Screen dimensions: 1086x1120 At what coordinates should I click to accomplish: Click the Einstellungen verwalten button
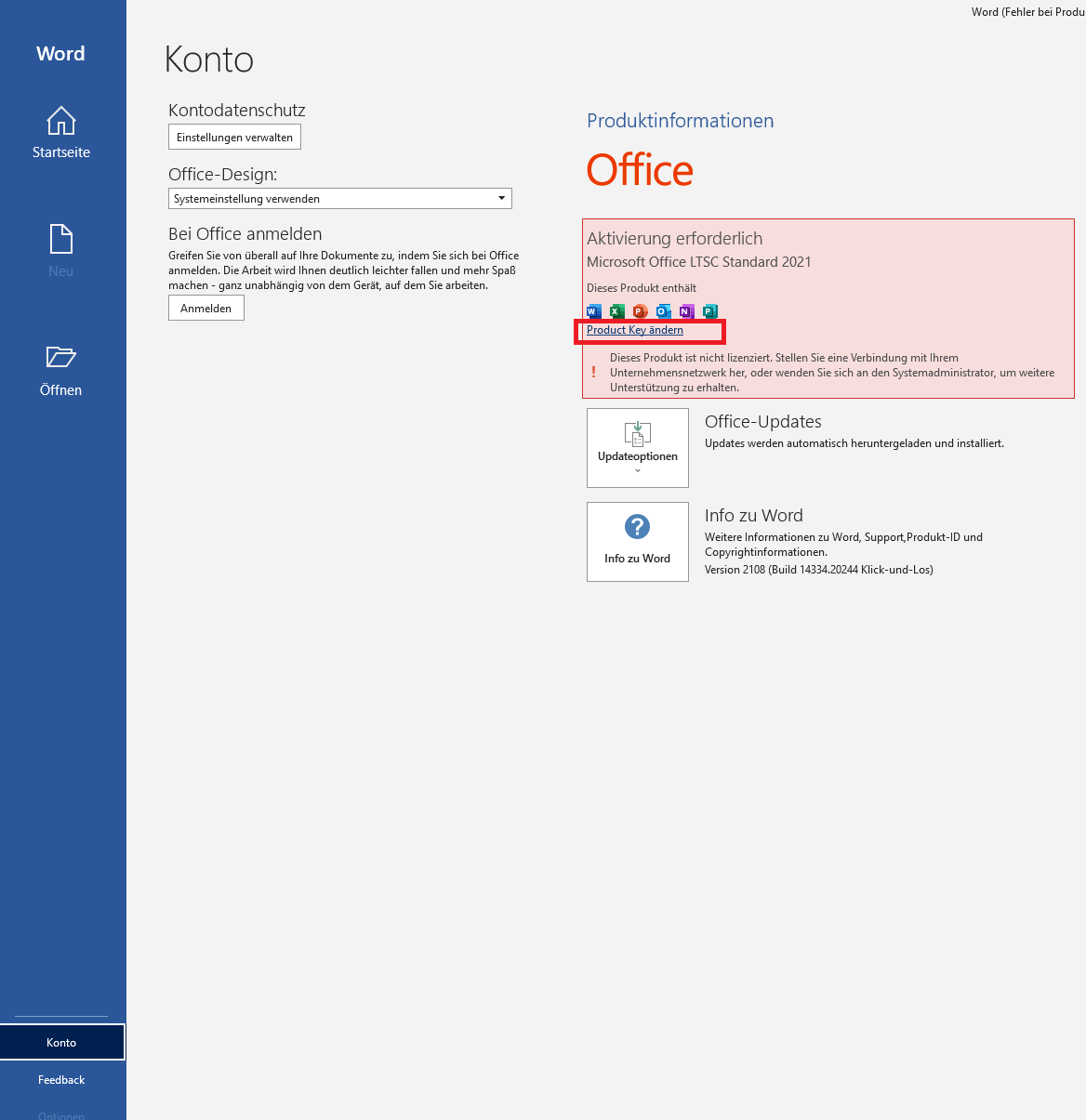click(x=234, y=138)
